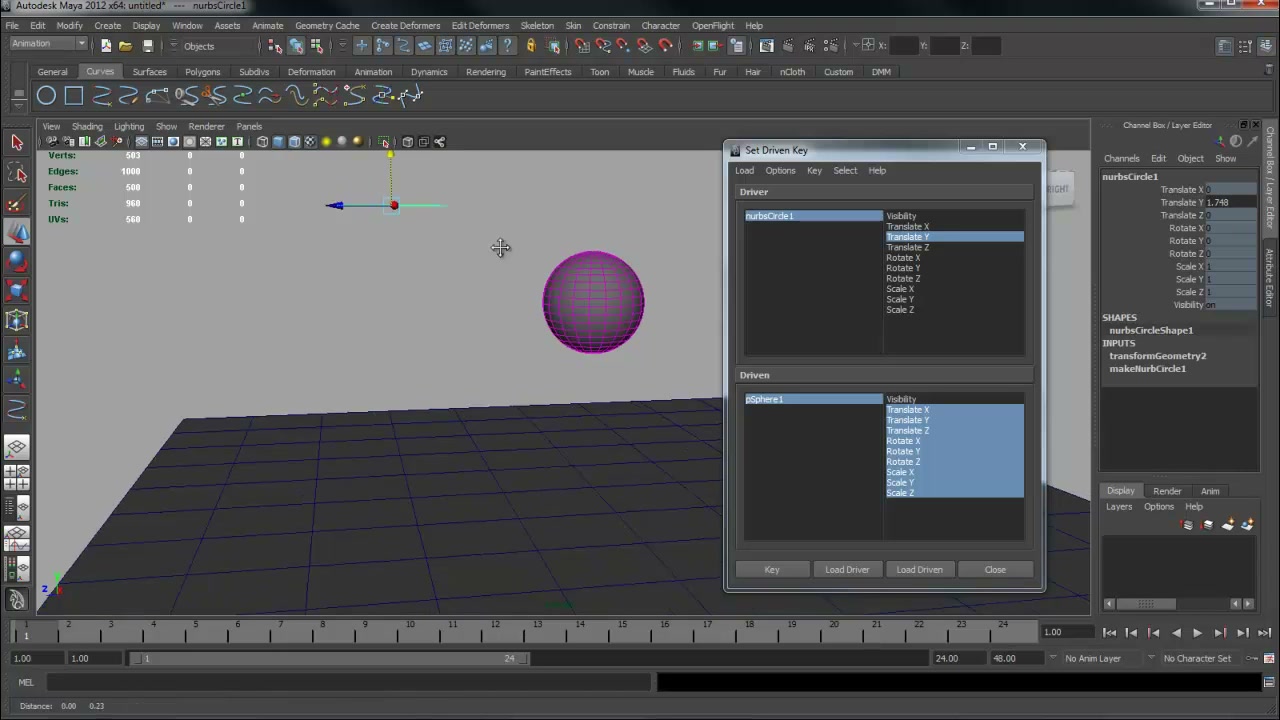The image size is (1280, 720).
Task: Click the play forward playback button
Action: click(1197, 632)
